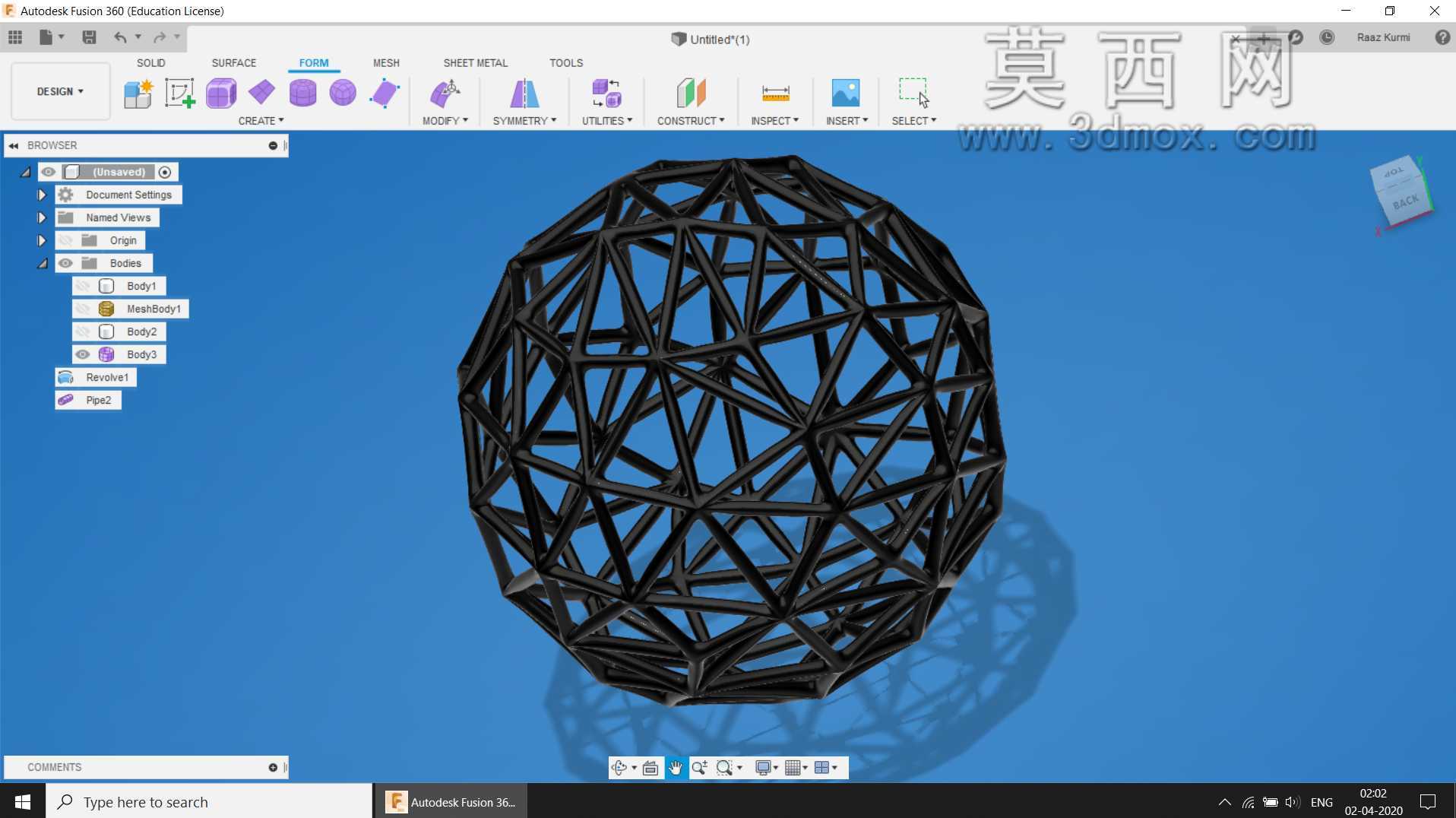Open the data panel grid icon
The height and width of the screenshot is (818, 1456).
(15, 37)
